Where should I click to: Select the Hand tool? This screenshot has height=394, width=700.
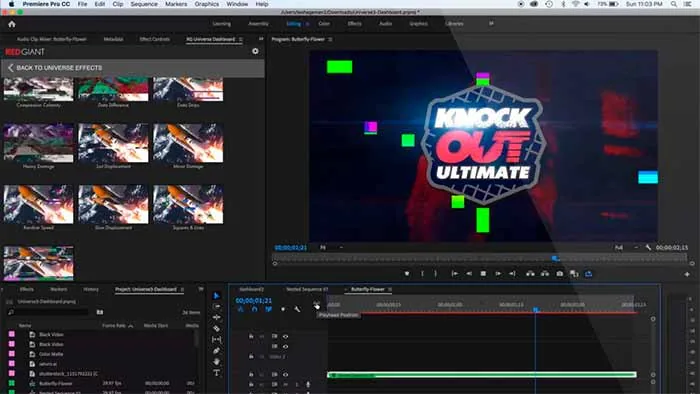click(217, 361)
